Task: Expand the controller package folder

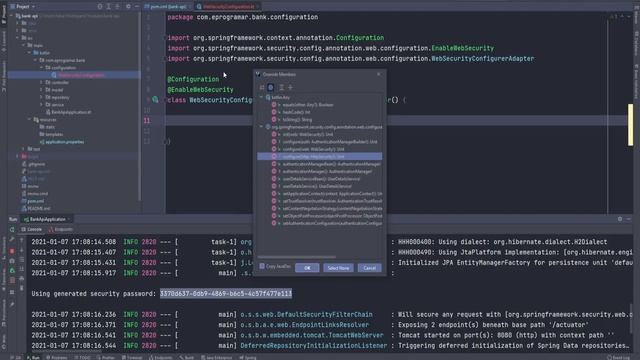Action: tap(41, 82)
